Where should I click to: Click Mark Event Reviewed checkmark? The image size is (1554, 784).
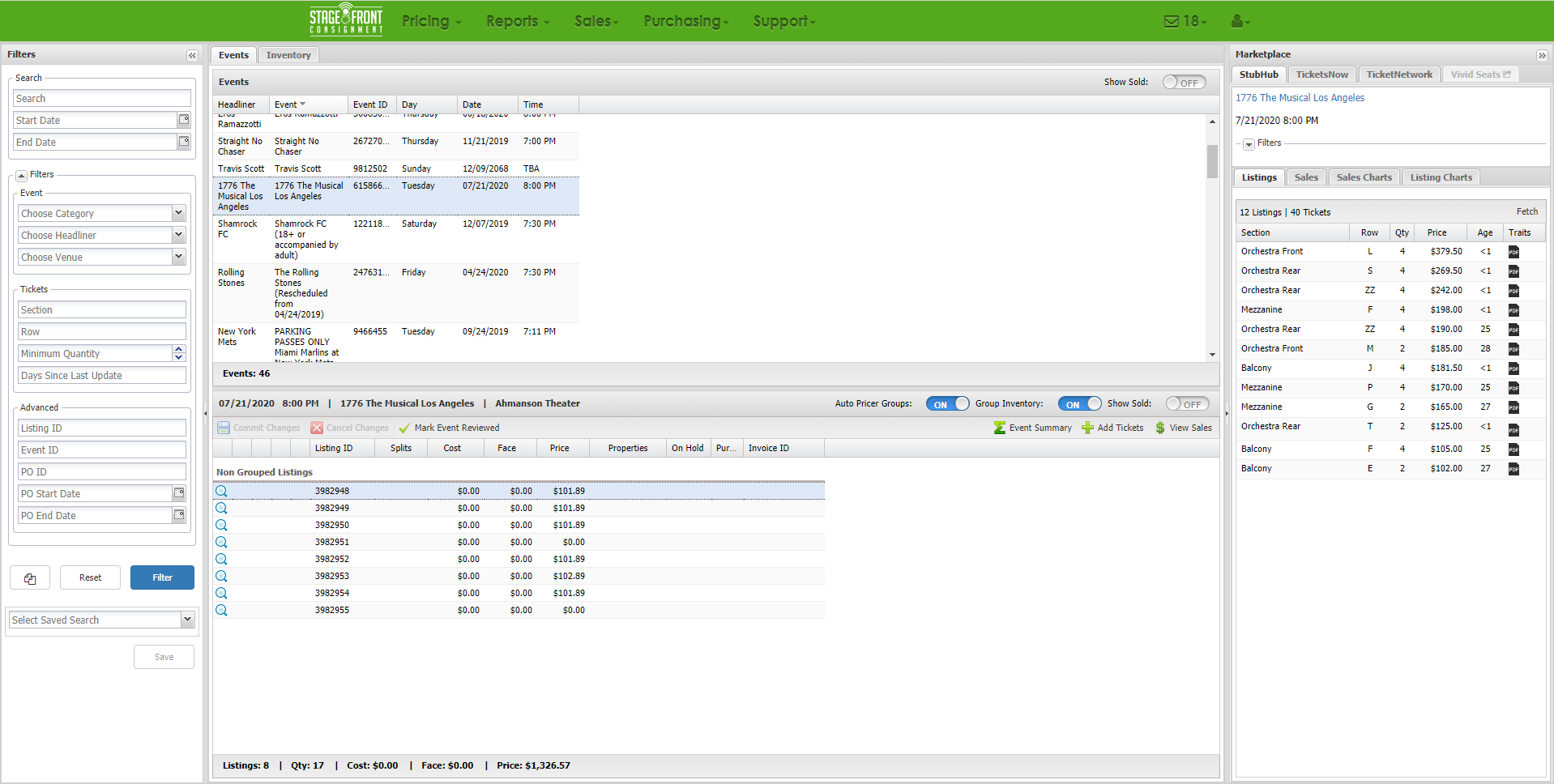tap(404, 428)
